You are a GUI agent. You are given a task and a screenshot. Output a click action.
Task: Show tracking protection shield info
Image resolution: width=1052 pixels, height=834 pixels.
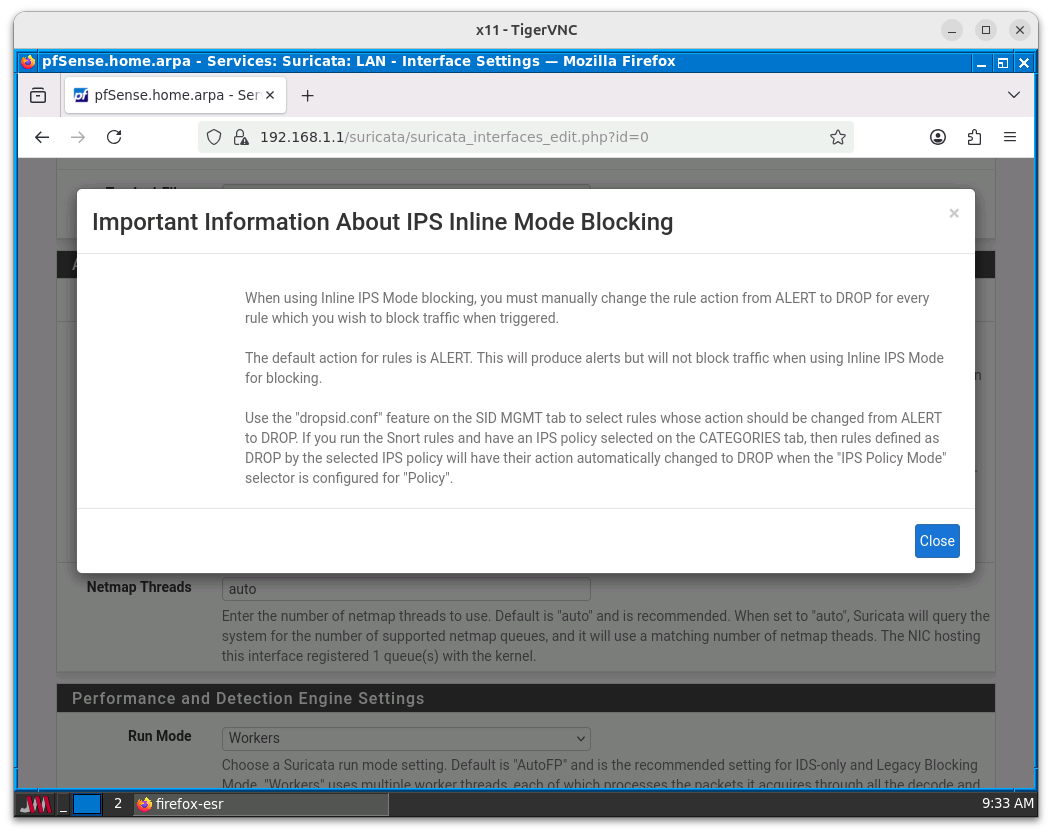tap(214, 138)
